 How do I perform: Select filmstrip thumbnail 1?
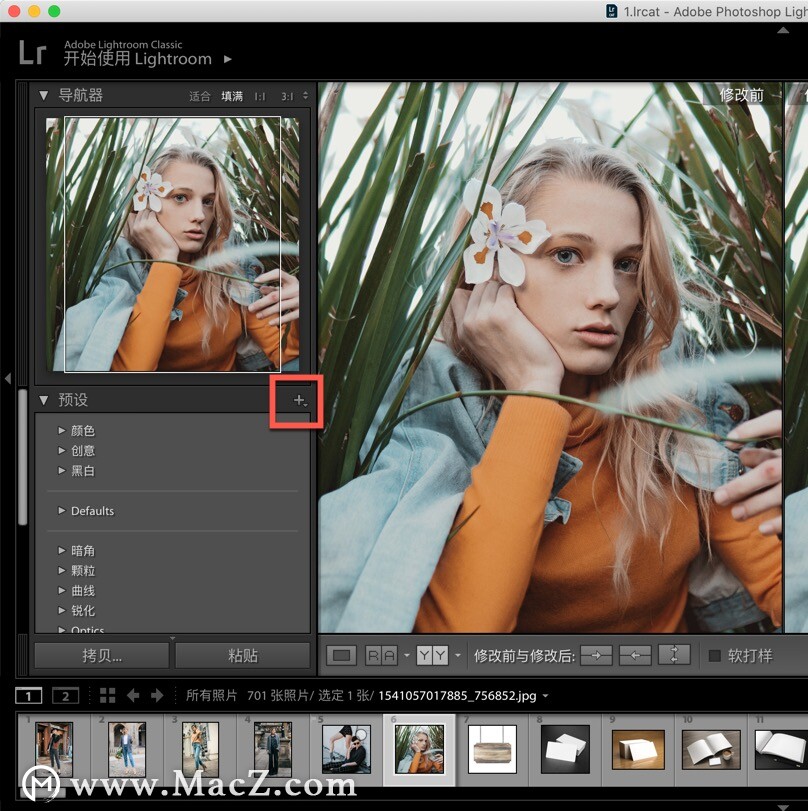(54, 748)
